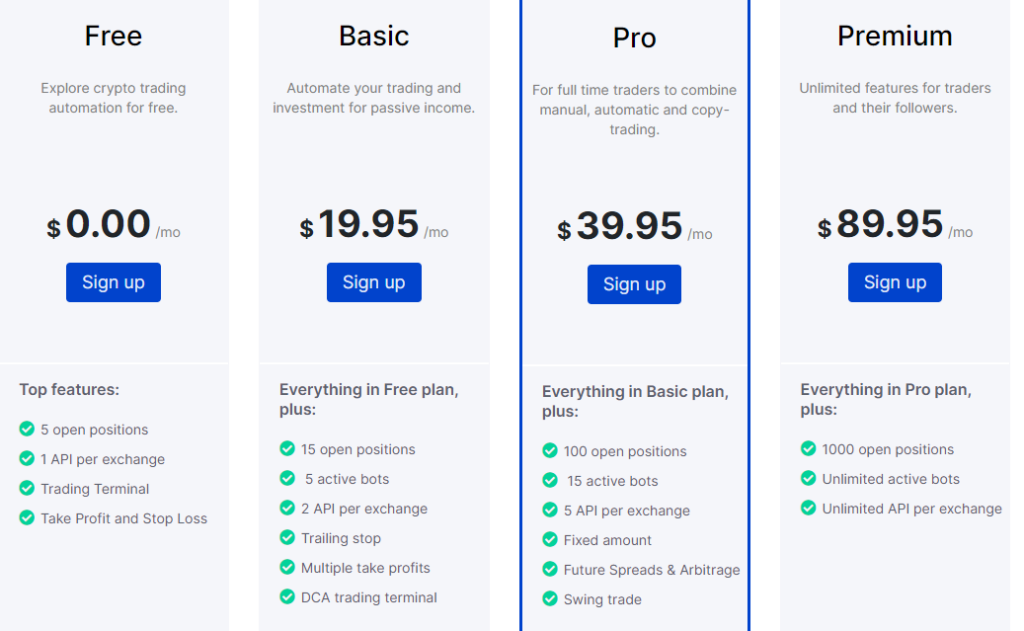The image size is (1024, 631).
Task: Click checkmark next to Unlimited active bots
Action: tap(808, 478)
